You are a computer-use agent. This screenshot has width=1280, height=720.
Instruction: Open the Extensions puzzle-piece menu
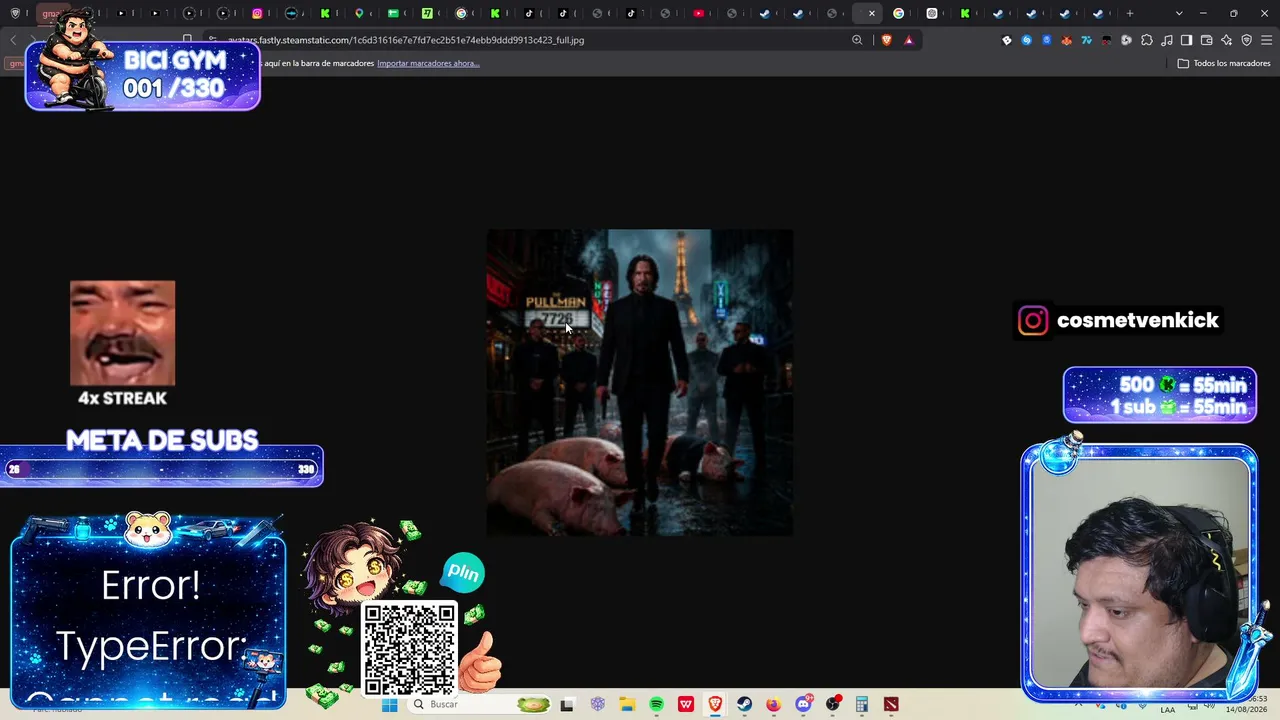[1146, 40]
